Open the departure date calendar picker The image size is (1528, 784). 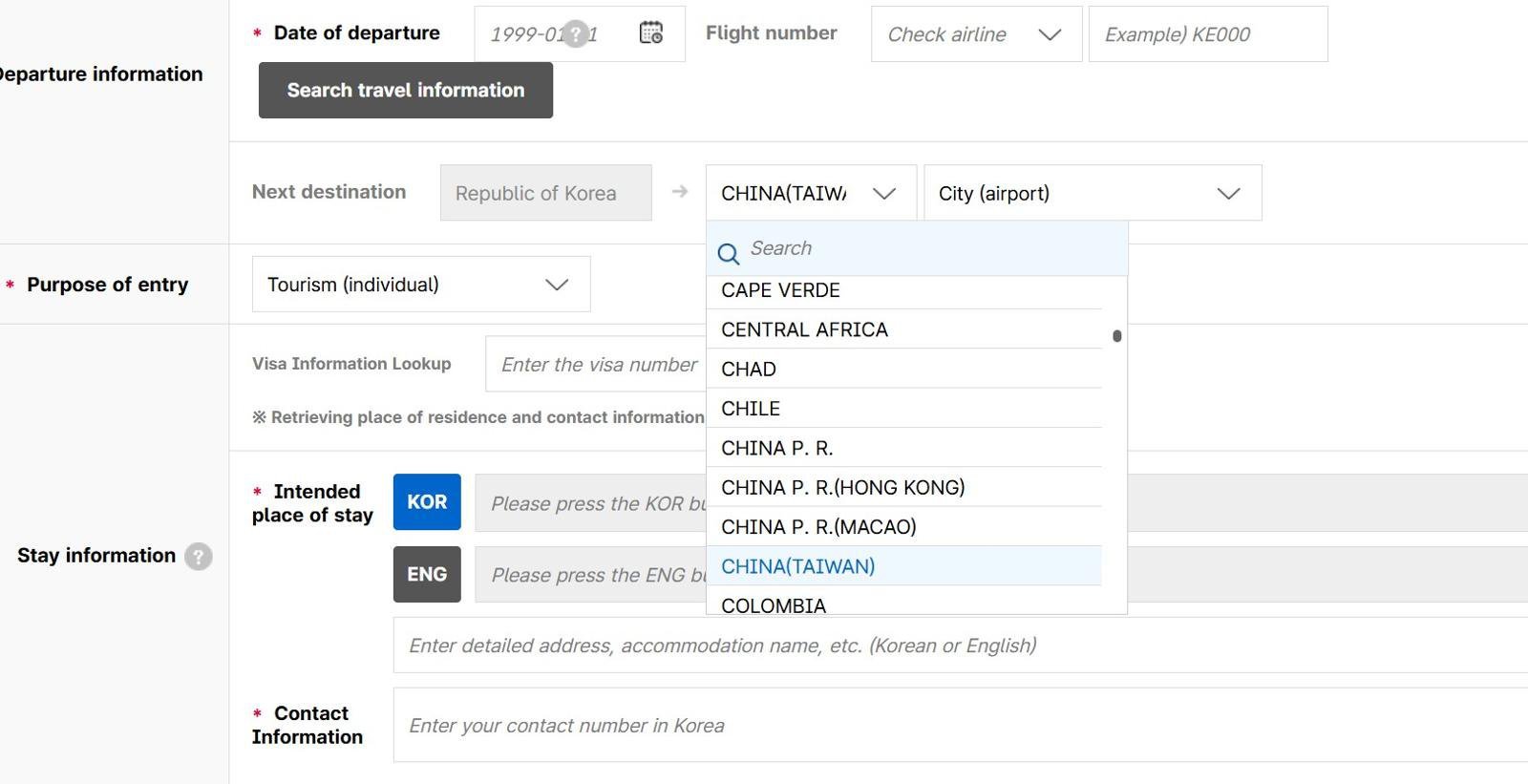pyautogui.click(x=651, y=33)
